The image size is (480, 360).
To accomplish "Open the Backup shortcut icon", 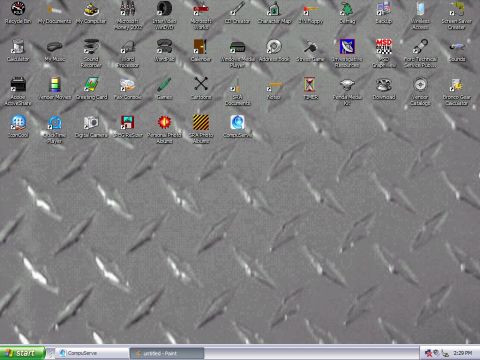I will (x=384, y=9).
